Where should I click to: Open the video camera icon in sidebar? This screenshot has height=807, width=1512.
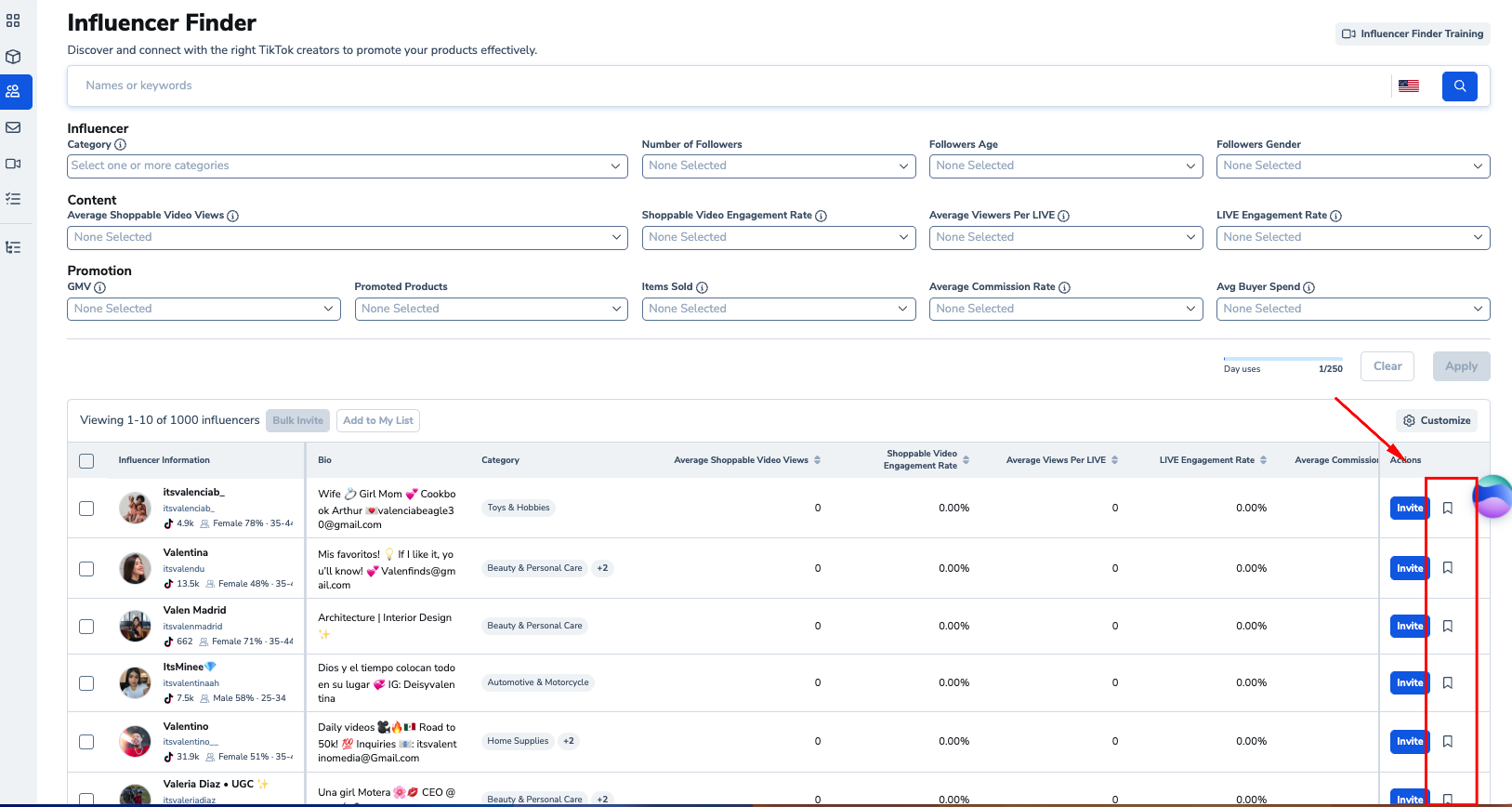(x=13, y=164)
